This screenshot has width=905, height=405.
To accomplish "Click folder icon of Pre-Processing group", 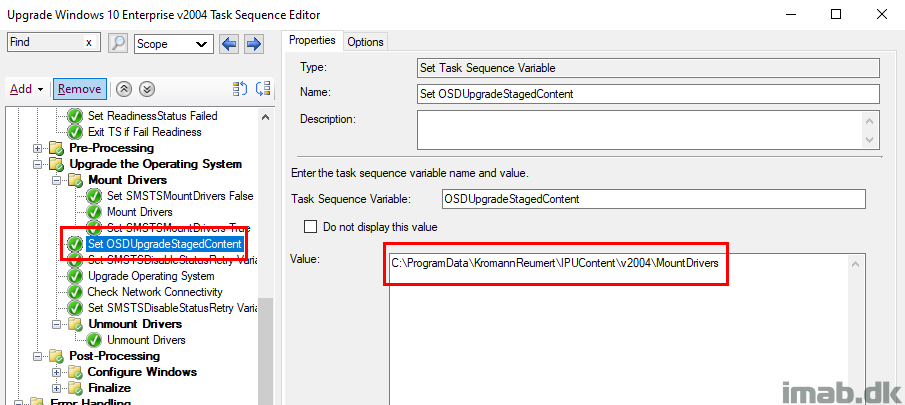I will tap(57, 148).
